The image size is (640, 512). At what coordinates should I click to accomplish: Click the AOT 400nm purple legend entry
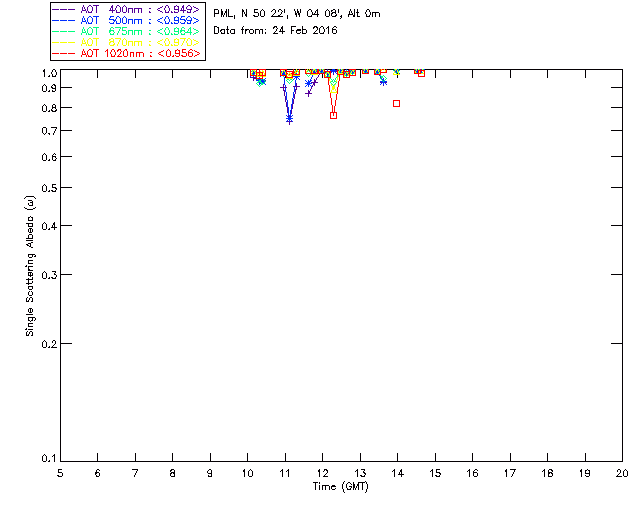[x=126, y=9]
